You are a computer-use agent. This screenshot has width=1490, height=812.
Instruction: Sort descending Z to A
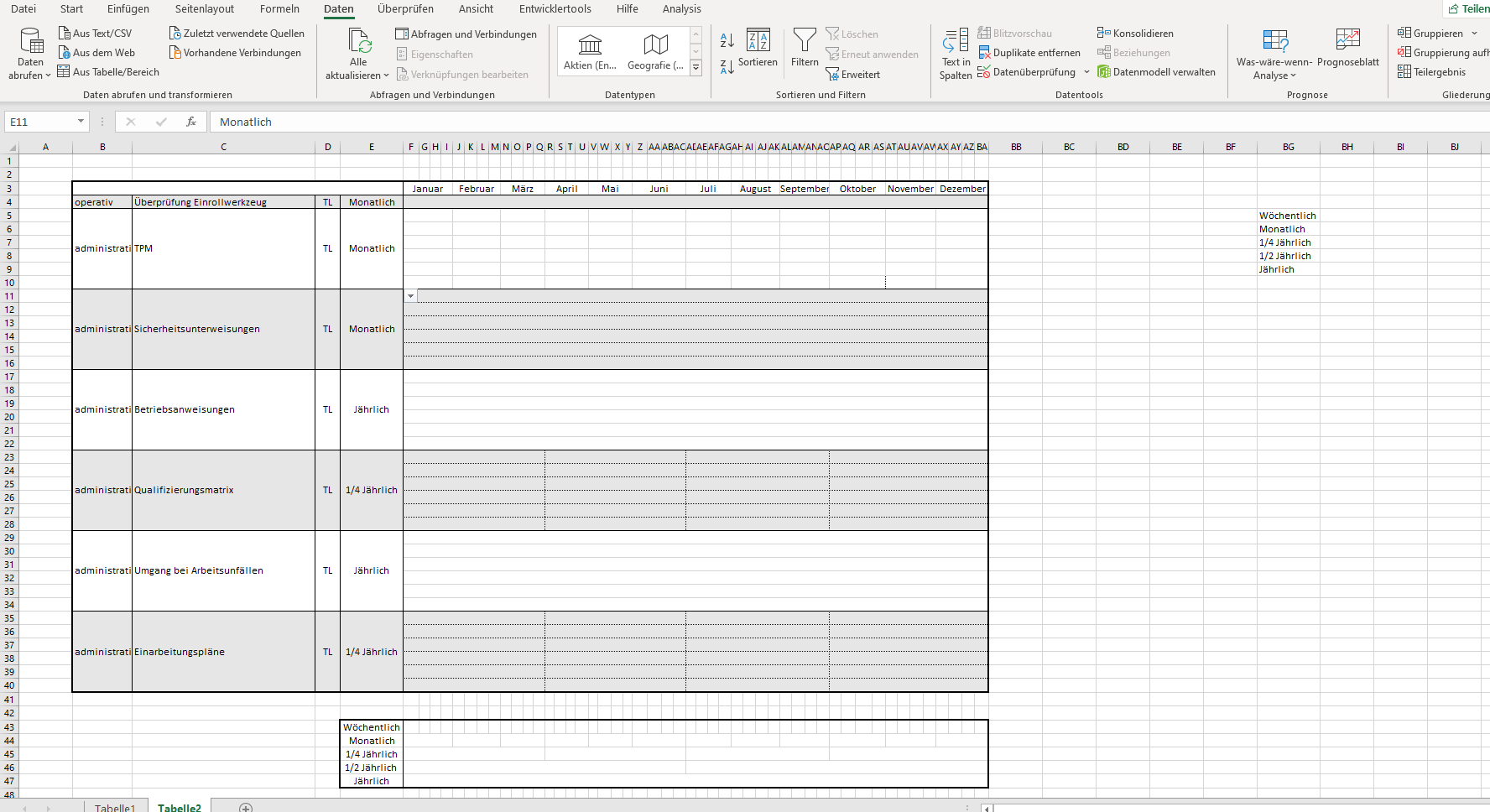[727, 66]
